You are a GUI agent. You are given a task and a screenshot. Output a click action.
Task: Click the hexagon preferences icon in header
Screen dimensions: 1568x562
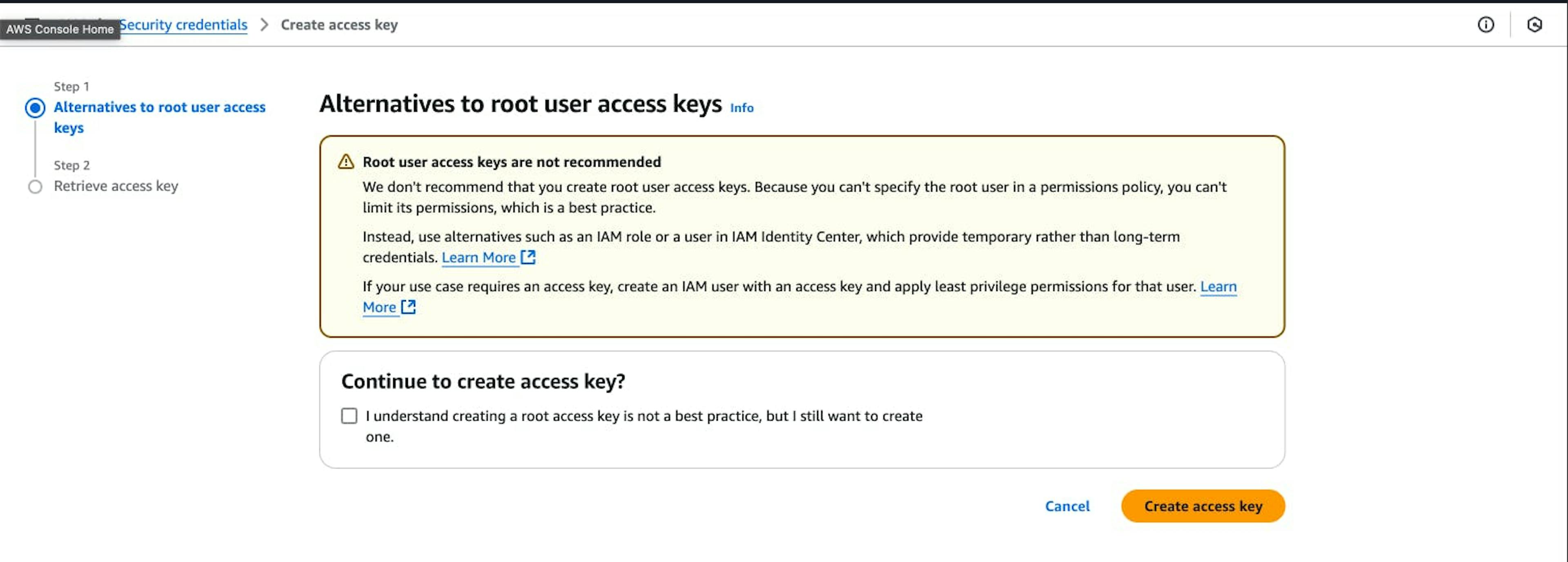[1535, 25]
